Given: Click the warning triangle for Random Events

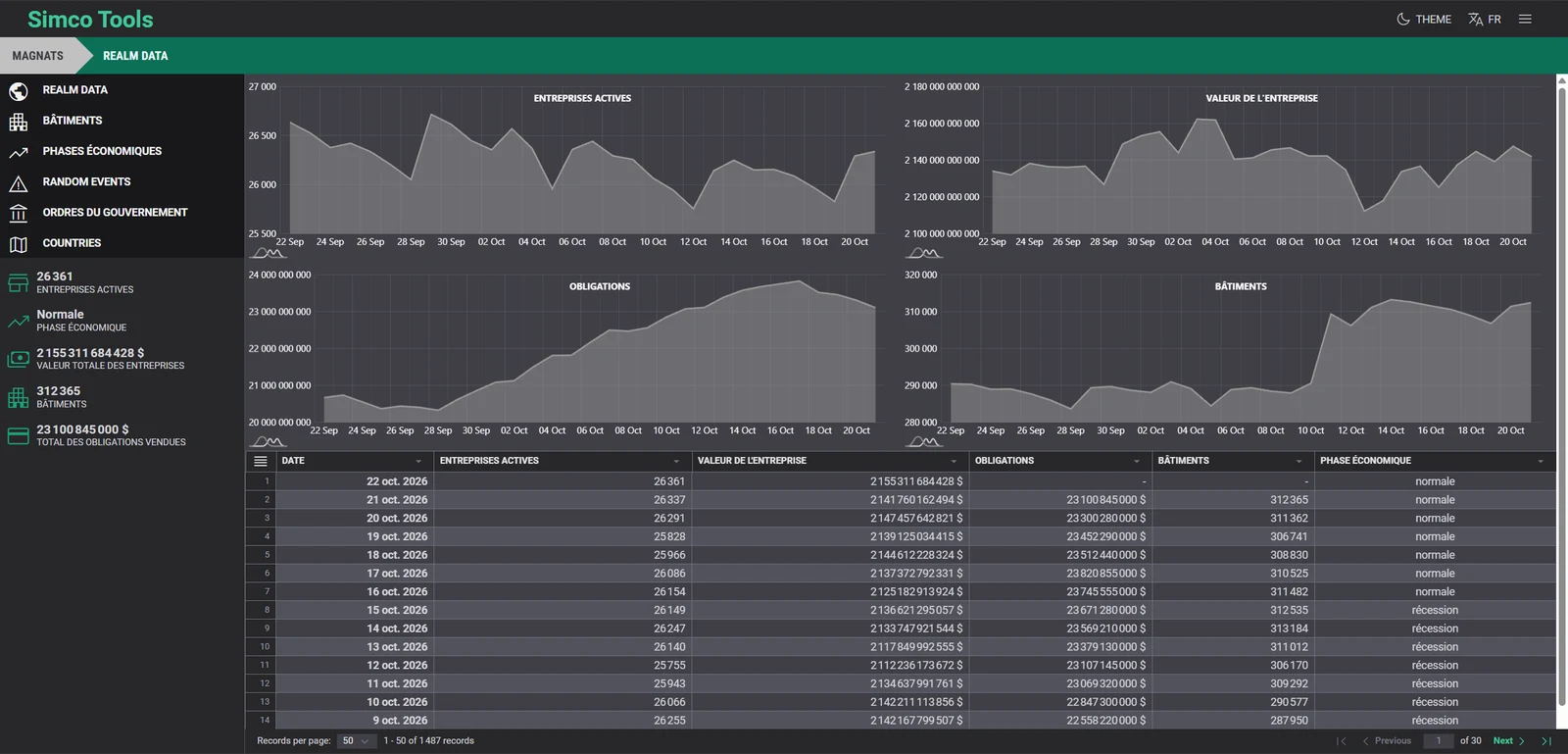Looking at the screenshot, I should [x=18, y=183].
